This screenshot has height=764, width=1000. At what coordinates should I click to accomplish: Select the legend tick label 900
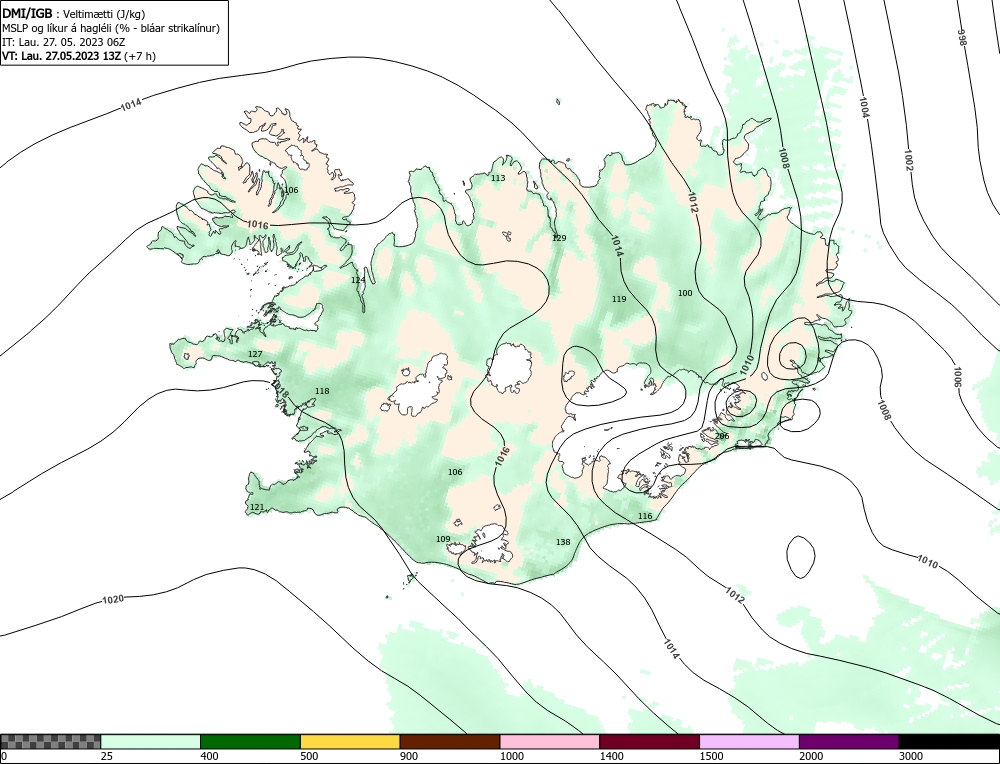[409, 756]
